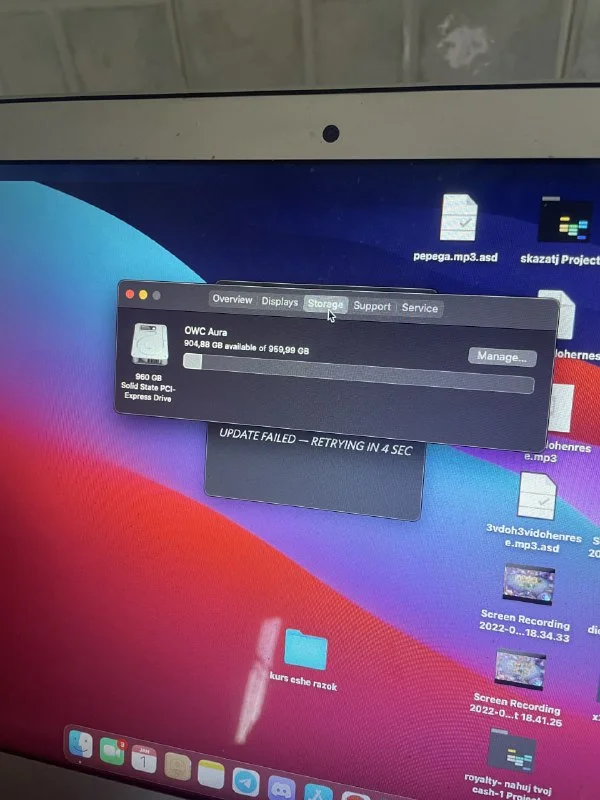Select the skazatj Project file icon
The width and height of the screenshot is (600, 800).
(x=564, y=220)
